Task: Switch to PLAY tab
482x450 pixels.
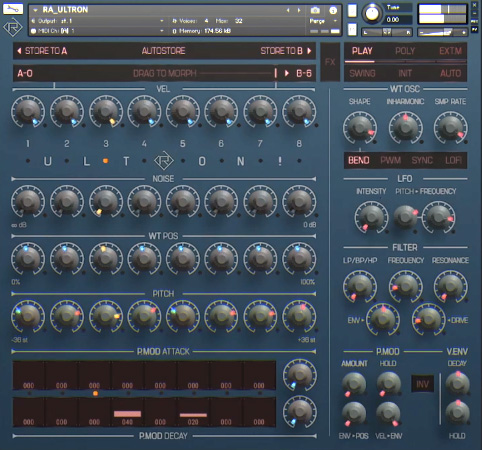Action: pos(362,51)
